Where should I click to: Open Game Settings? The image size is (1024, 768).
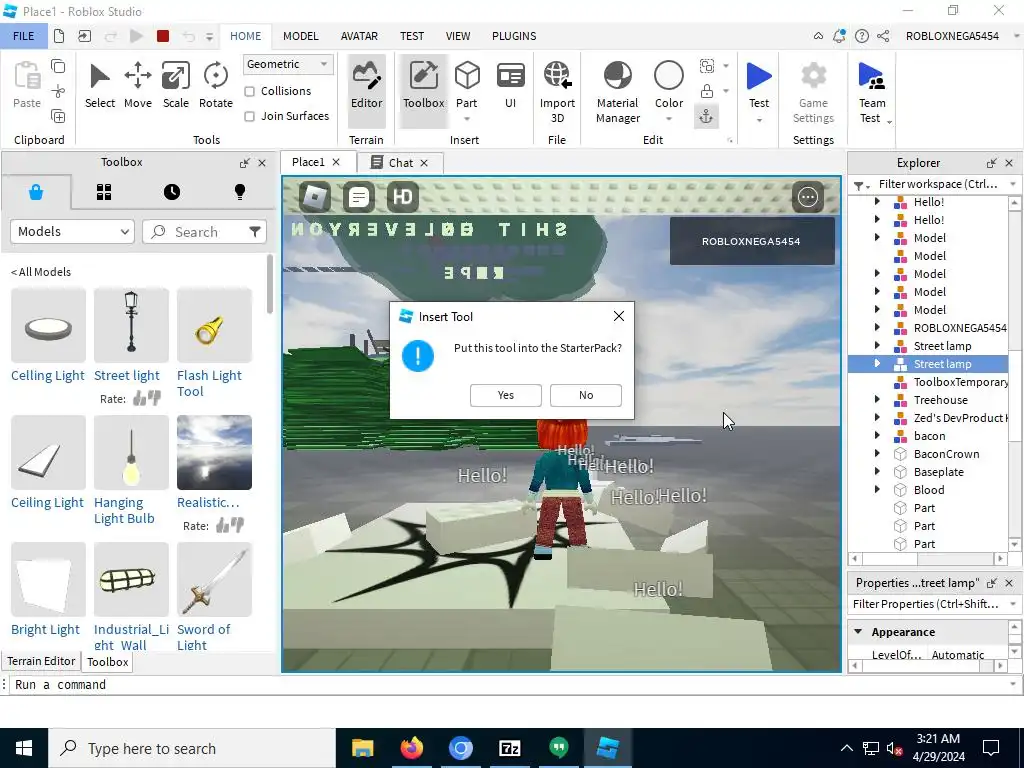click(x=813, y=92)
